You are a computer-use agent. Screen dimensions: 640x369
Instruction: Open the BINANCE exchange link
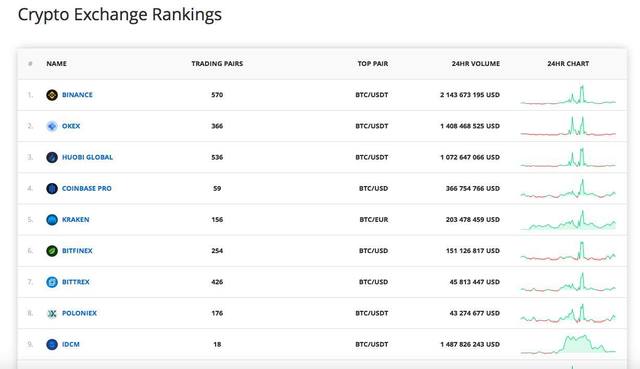77,95
